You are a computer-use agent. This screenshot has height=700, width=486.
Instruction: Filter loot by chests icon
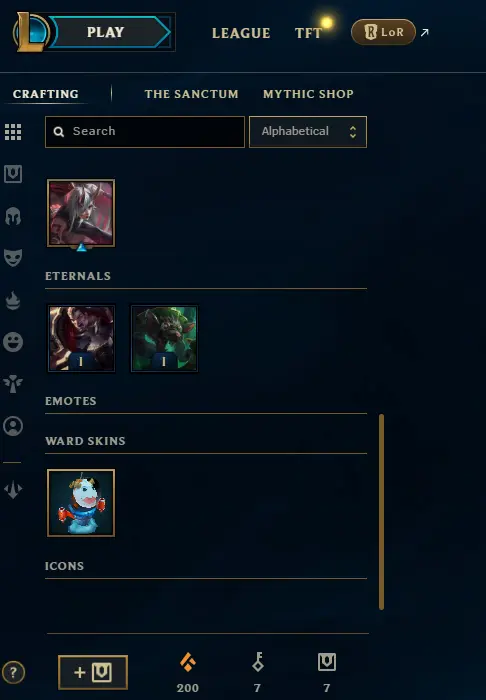pyautogui.click(x=13, y=174)
